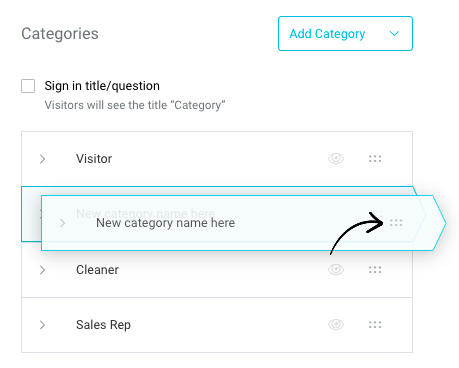This screenshot has width=459, height=368.
Task: Select the Sales Rep category name
Action: [x=103, y=325]
